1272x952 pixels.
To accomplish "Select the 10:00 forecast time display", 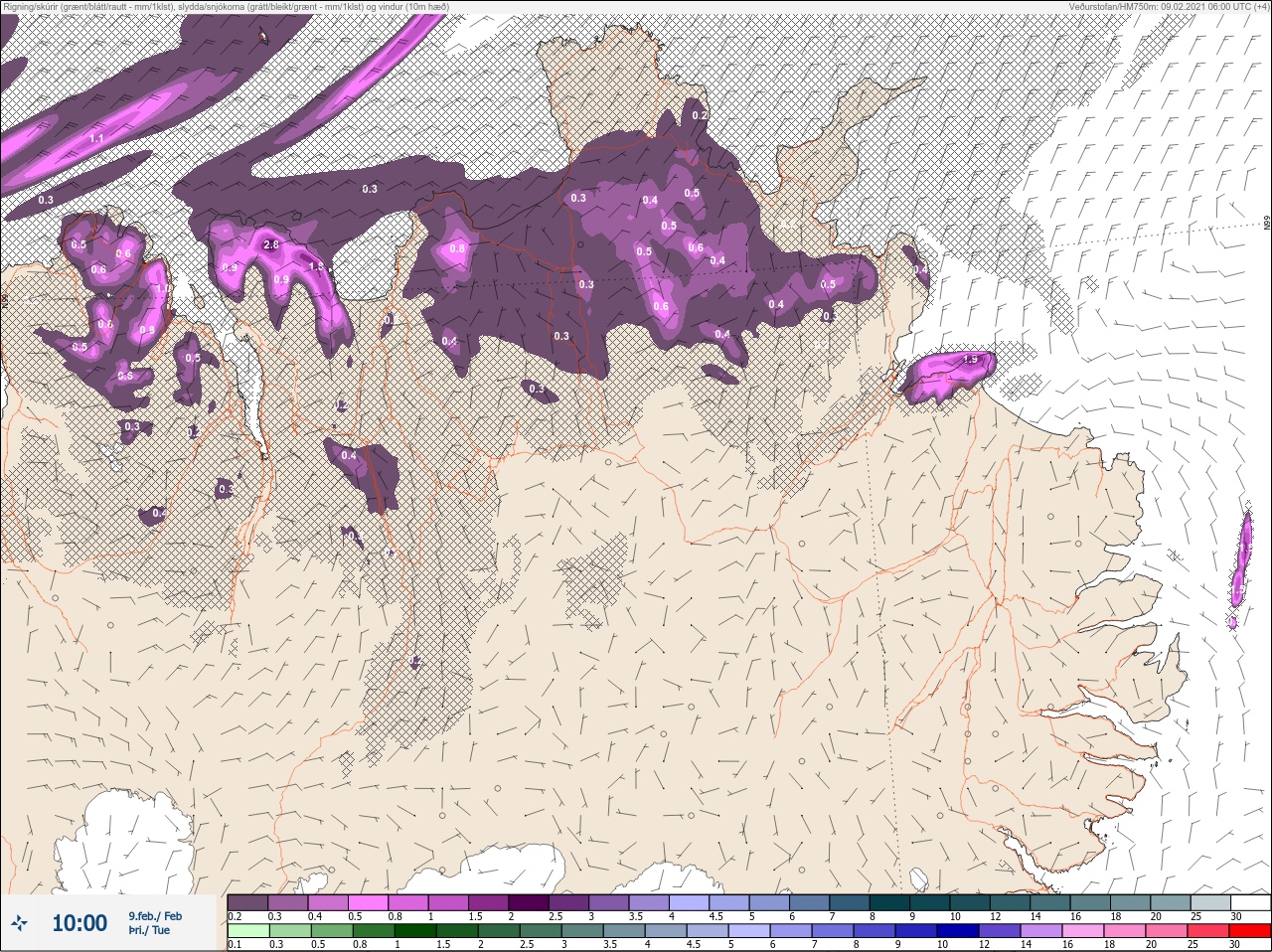I will pyautogui.click(x=79, y=924).
